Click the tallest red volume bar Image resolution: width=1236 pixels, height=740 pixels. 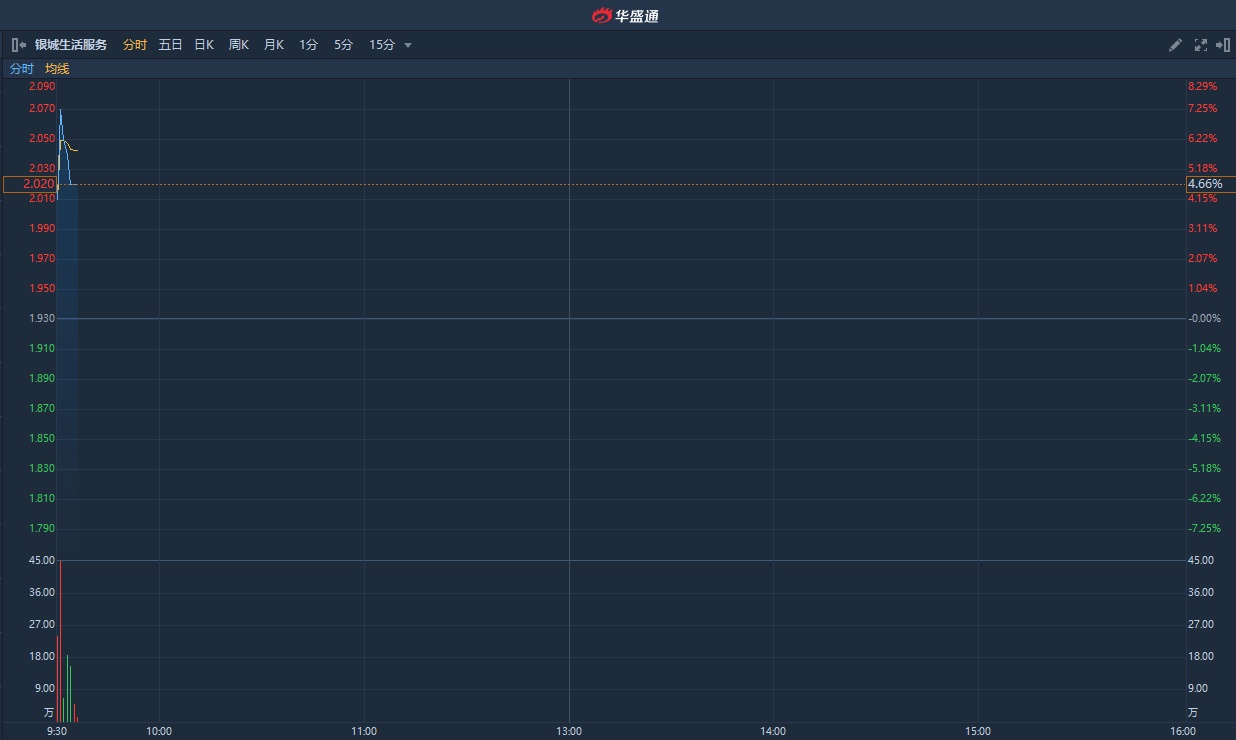point(60,640)
